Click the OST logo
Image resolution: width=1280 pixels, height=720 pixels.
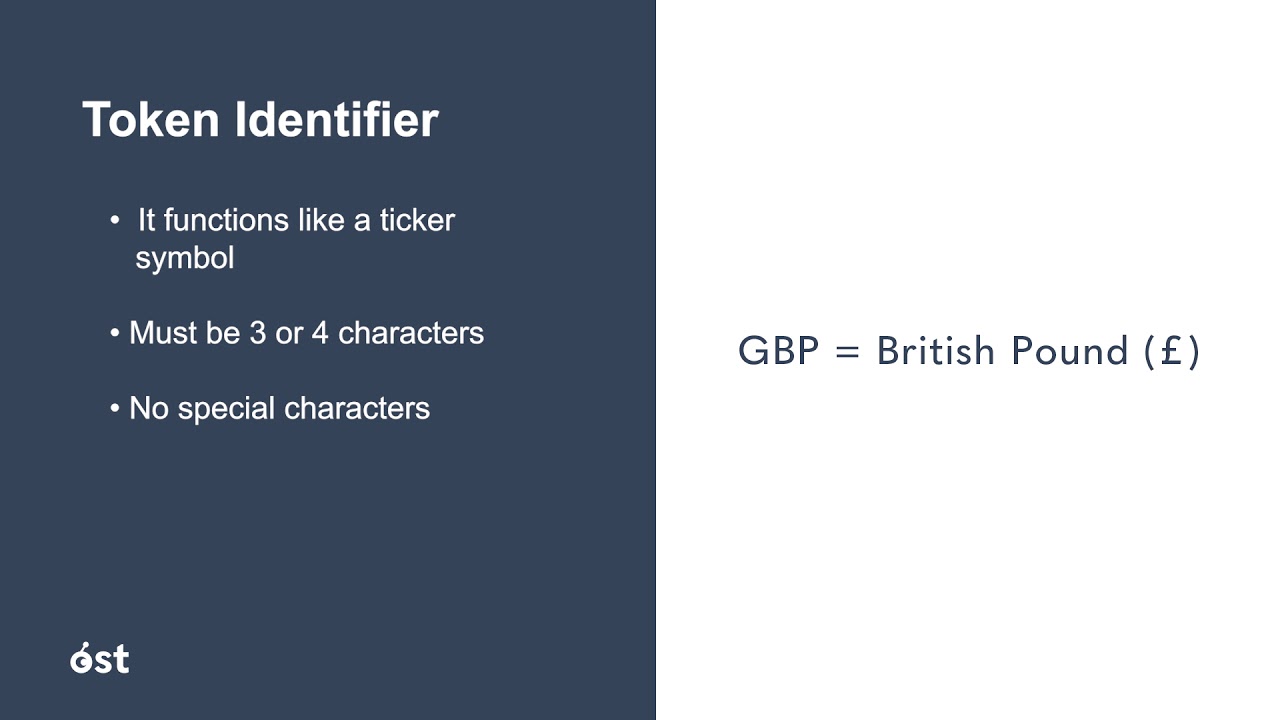click(x=100, y=658)
